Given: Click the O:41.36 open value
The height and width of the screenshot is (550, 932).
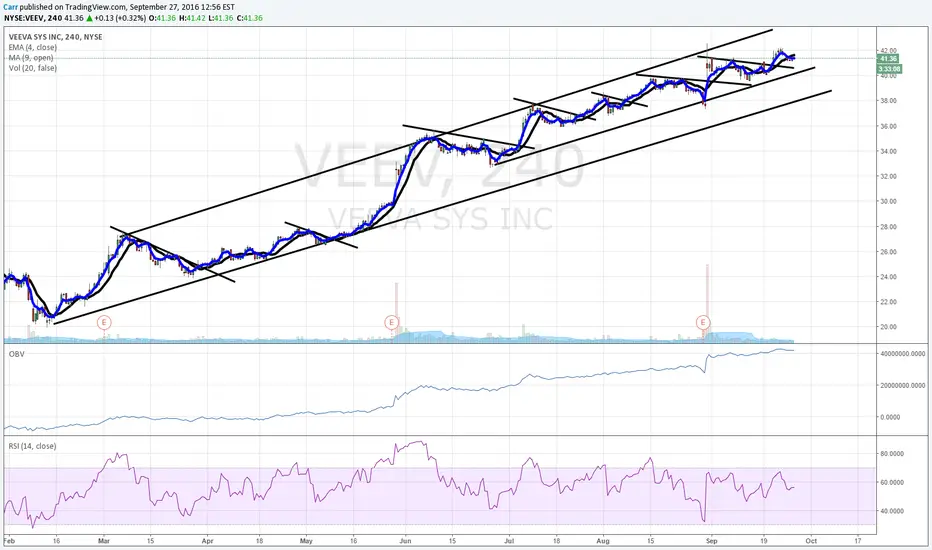Looking at the screenshot, I should (162, 18).
